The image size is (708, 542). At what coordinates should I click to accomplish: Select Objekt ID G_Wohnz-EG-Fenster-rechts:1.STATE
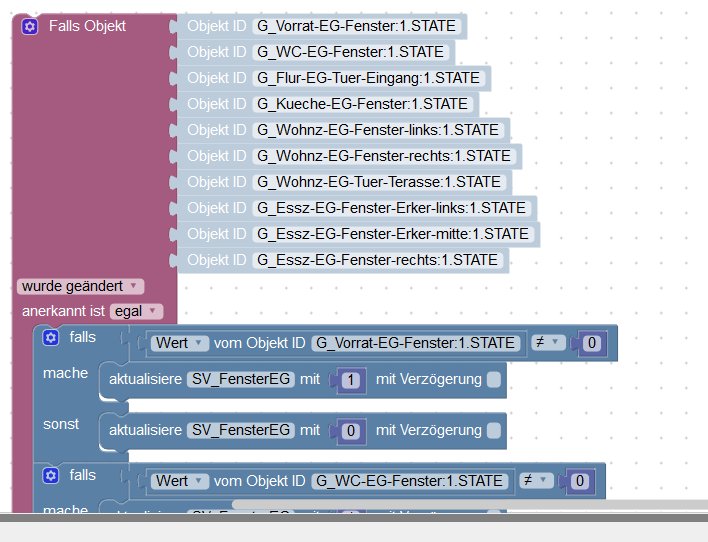tap(384, 156)
